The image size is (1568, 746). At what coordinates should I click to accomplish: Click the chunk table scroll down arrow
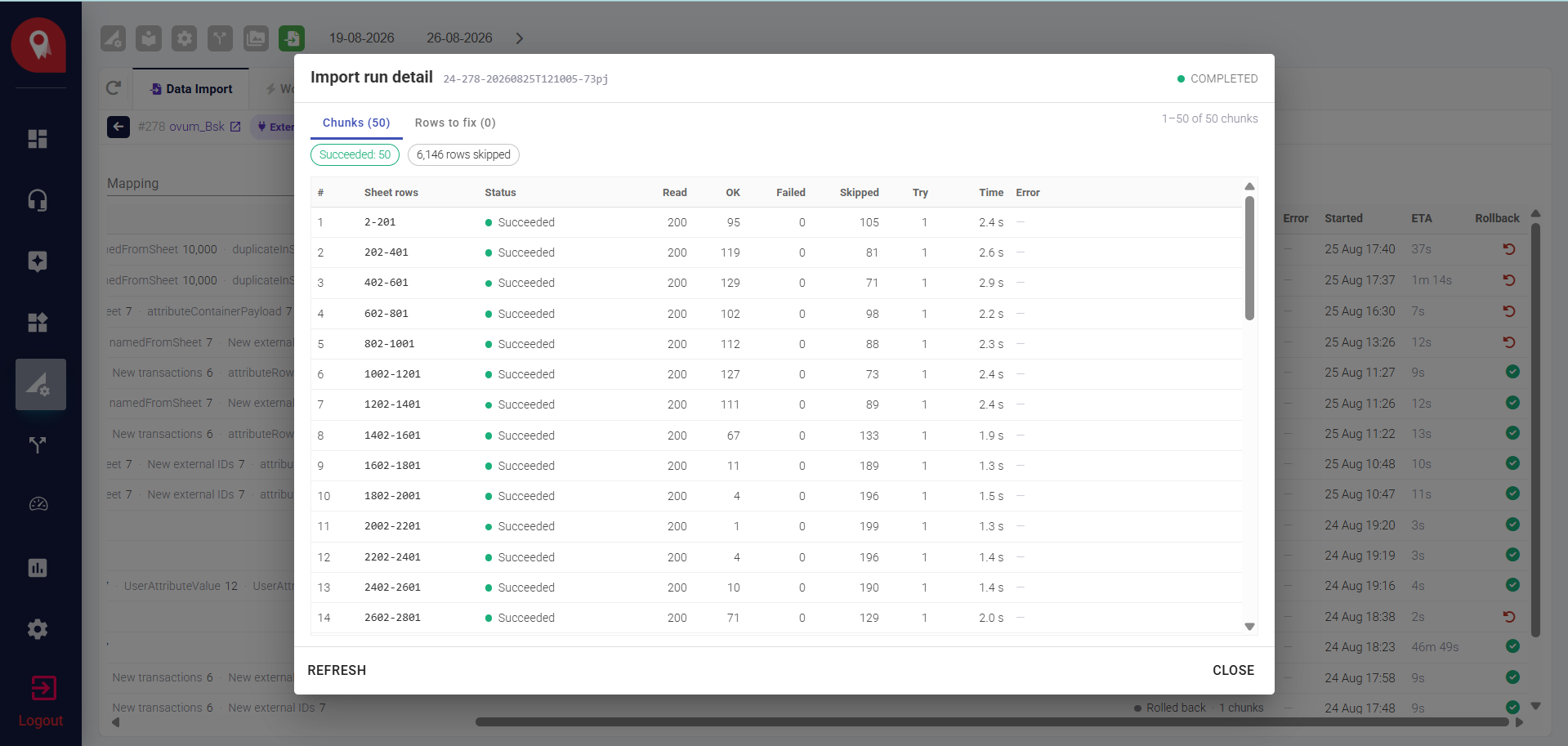pos(1249,627)
